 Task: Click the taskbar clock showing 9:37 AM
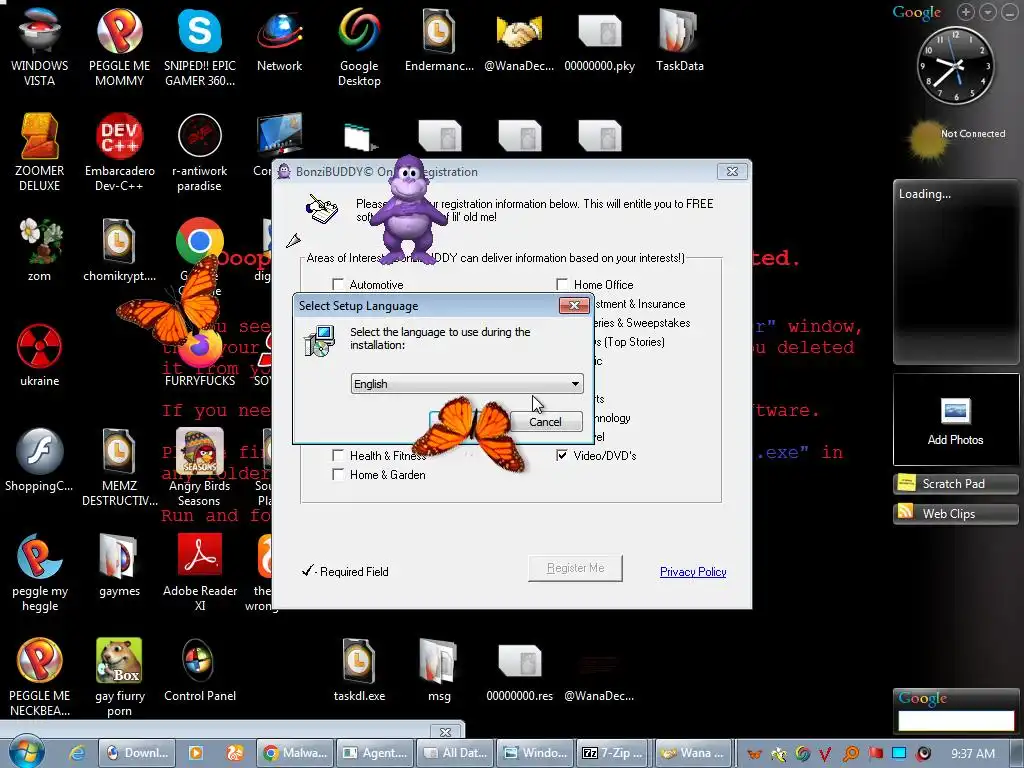(x=973, y=754)
